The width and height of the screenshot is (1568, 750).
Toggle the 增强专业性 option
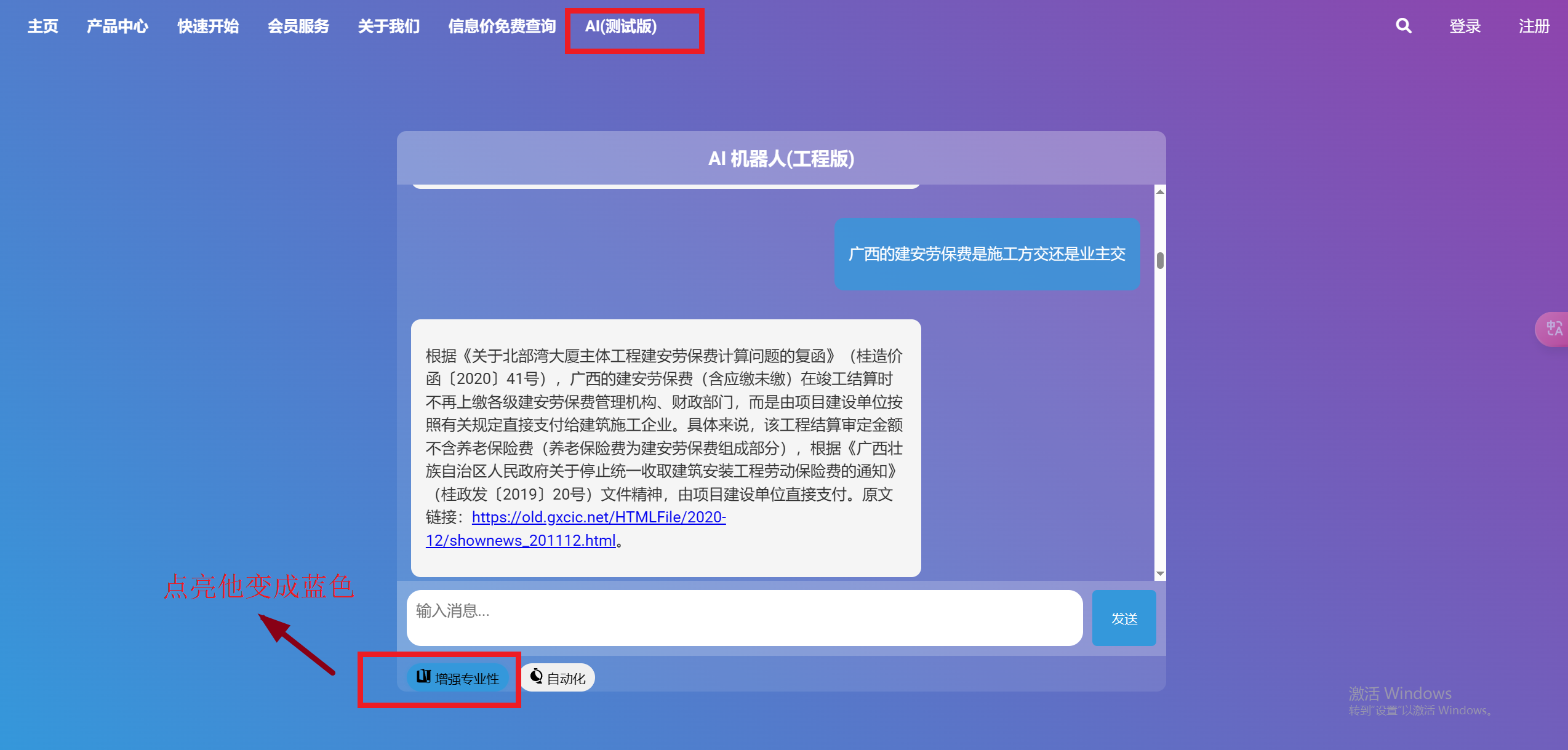pyautogui.click(x=457, y=677)
